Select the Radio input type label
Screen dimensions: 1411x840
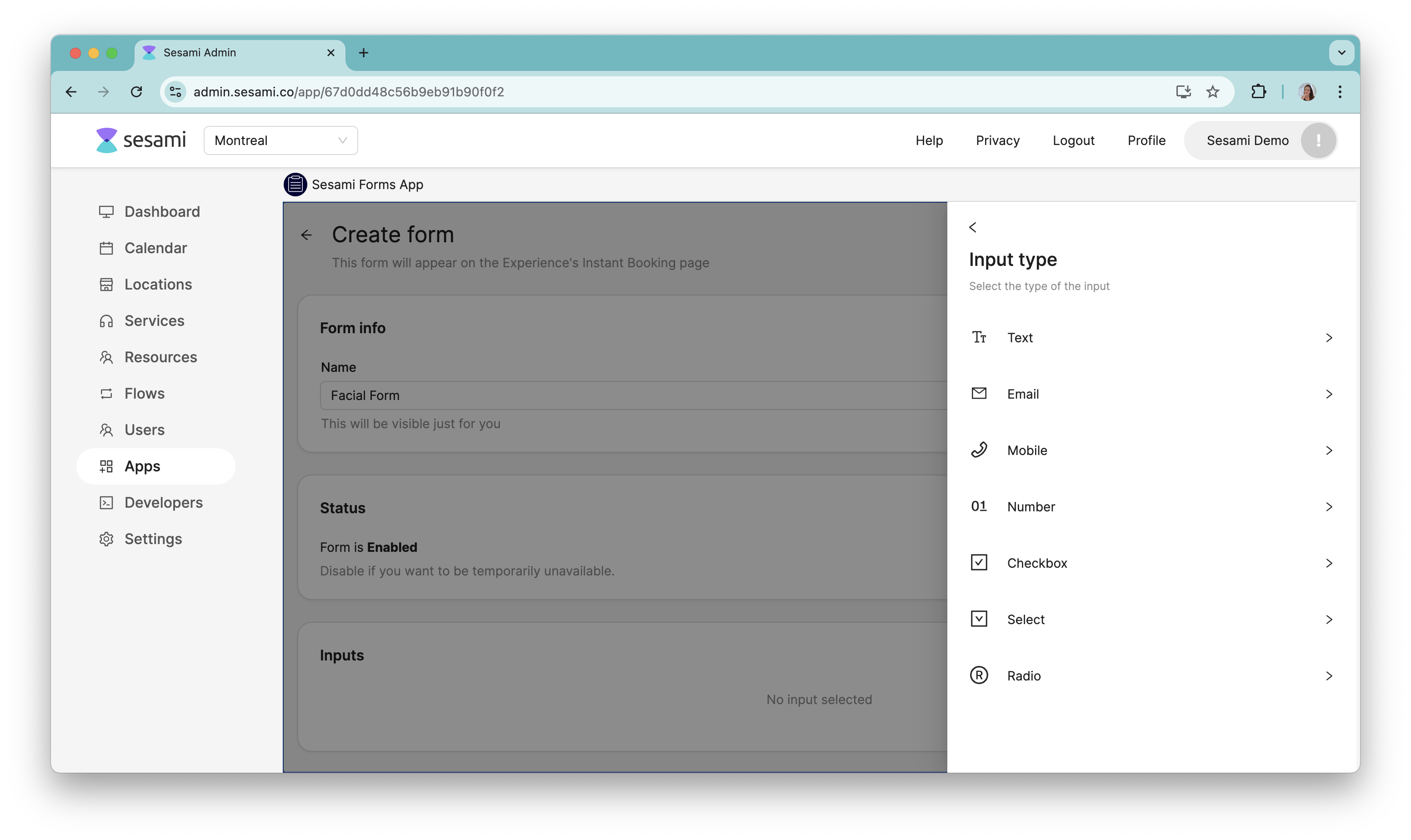[x=1023, y=676]
